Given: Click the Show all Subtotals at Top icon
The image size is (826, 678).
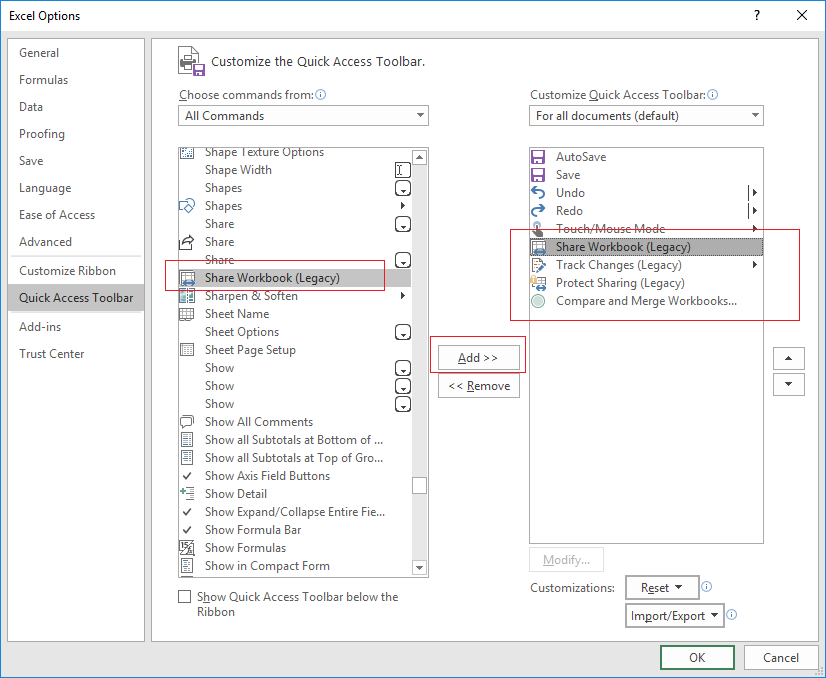Looking at the screenshot, I should 187,458.
